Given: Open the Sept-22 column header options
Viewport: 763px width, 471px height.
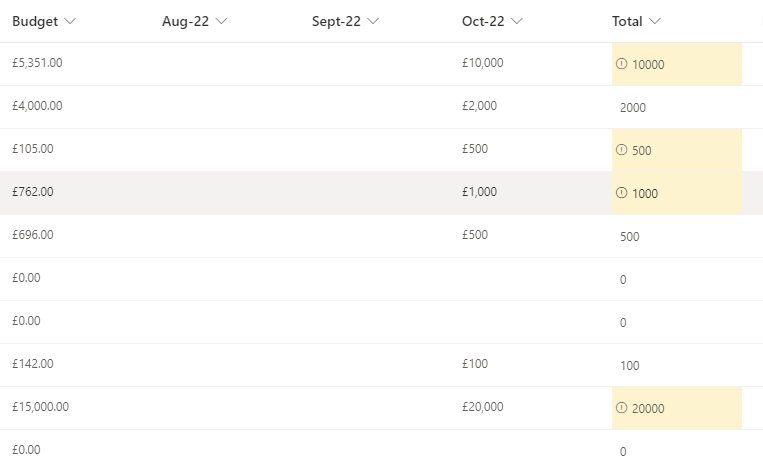Looking at the screenshot, I should coord(373,21).
